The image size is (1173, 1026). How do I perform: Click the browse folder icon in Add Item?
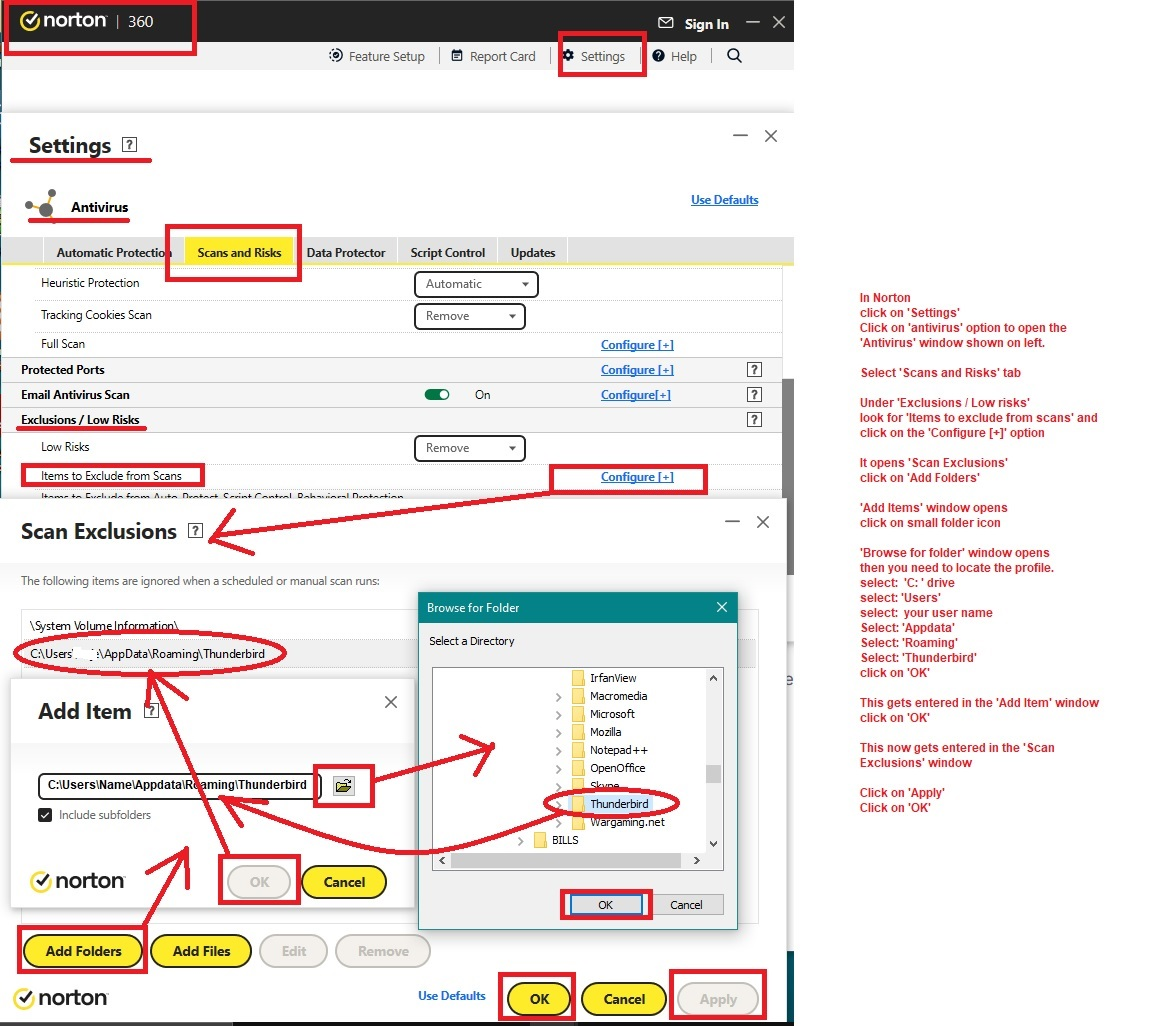[343, 786]
